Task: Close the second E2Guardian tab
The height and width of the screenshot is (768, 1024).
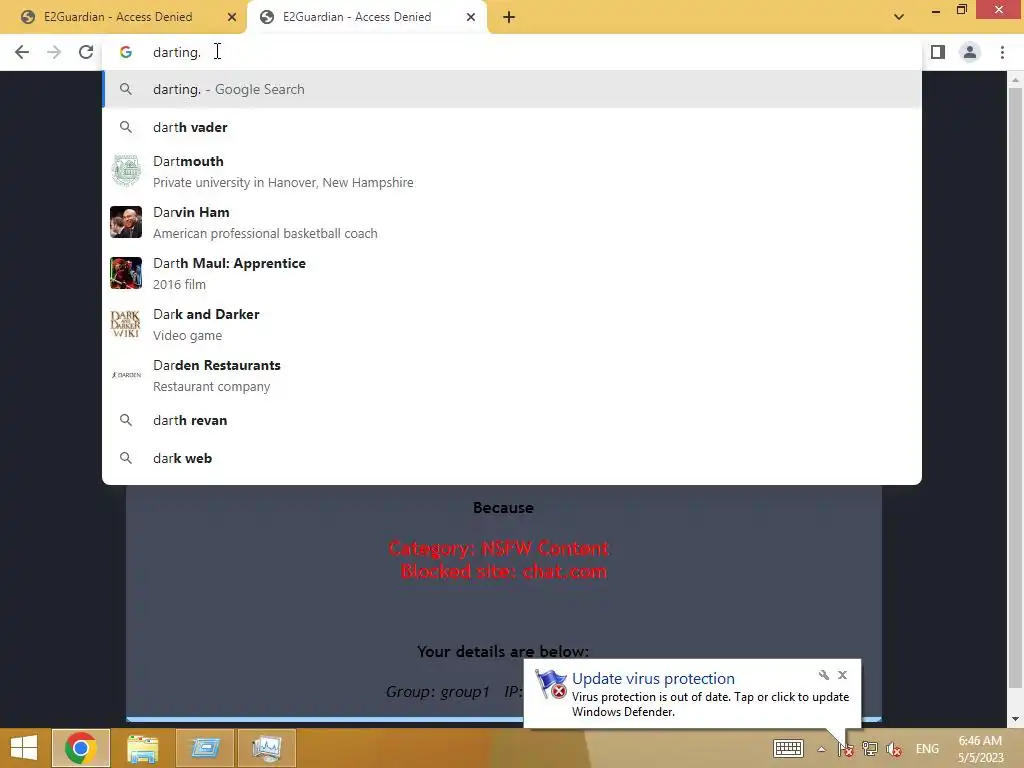Action: coord(471,17)
